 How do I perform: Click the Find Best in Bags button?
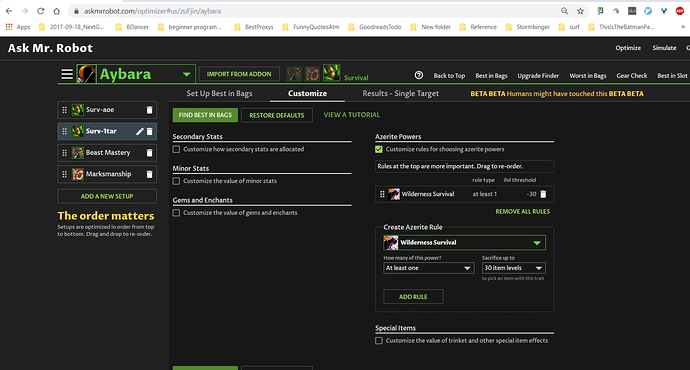pos(205,115)
